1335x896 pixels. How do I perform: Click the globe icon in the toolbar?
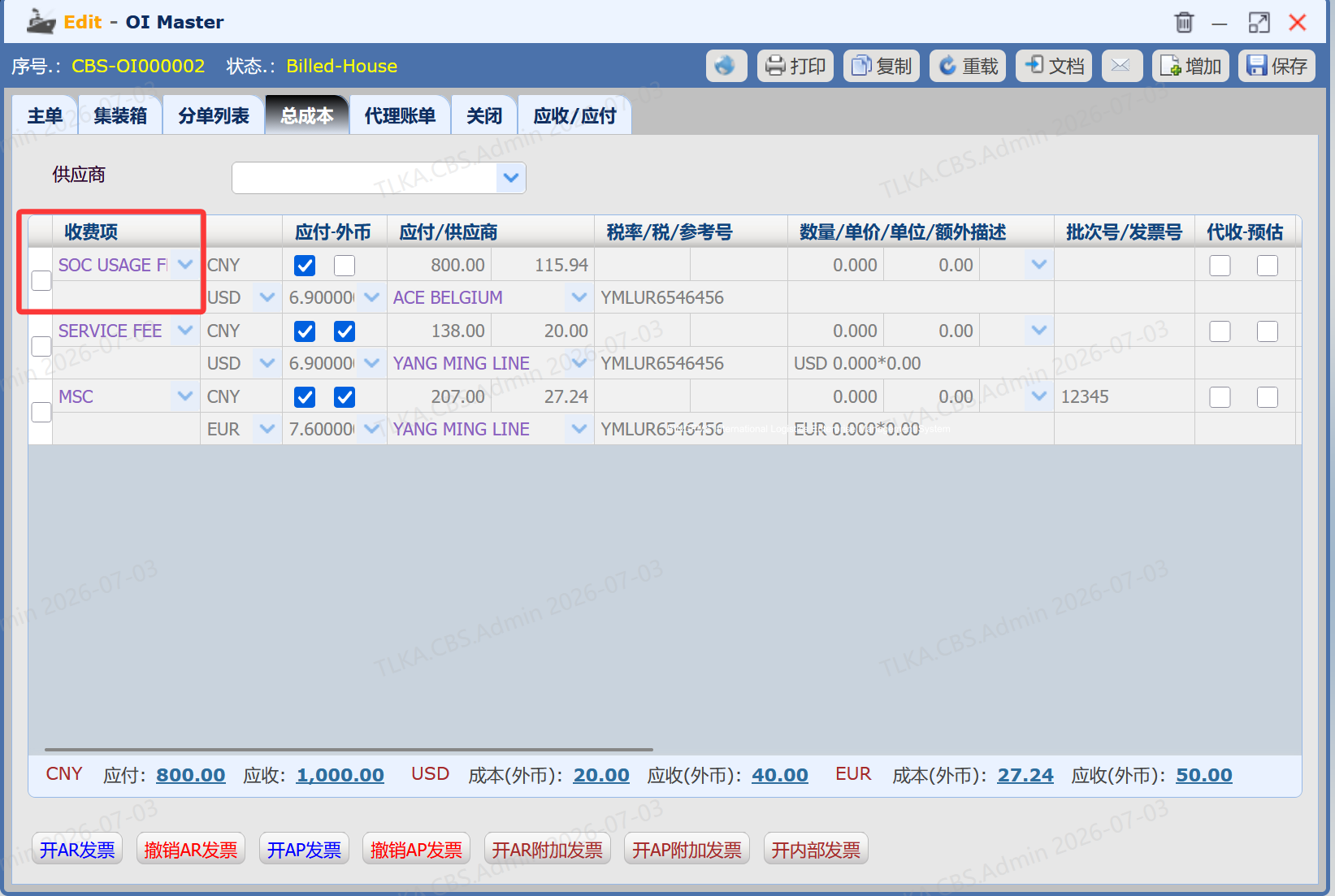(726, 66)
